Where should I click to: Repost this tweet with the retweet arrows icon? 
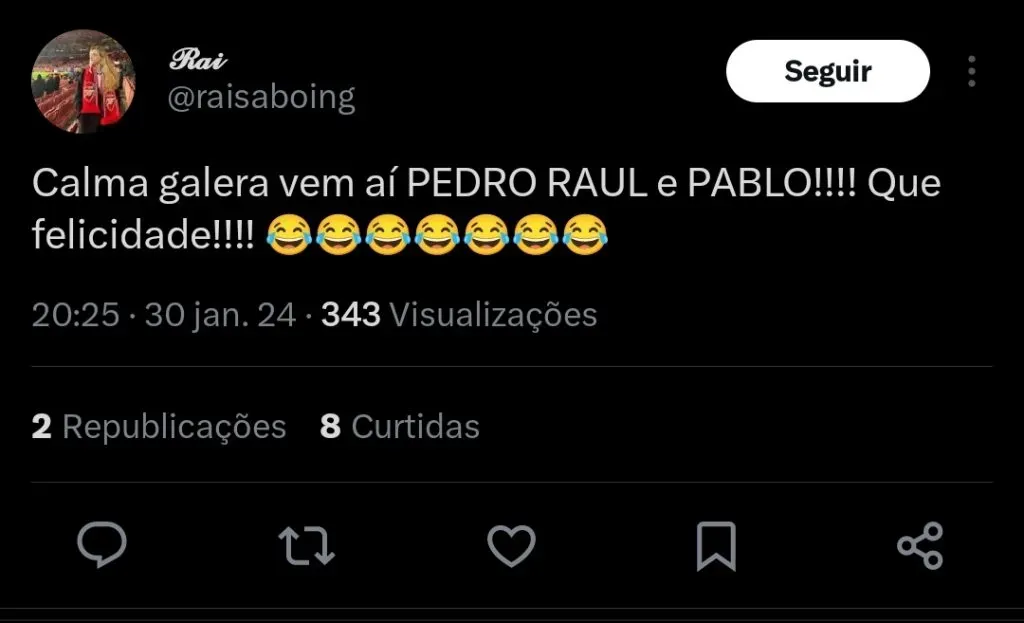click(x=306, y=545)
